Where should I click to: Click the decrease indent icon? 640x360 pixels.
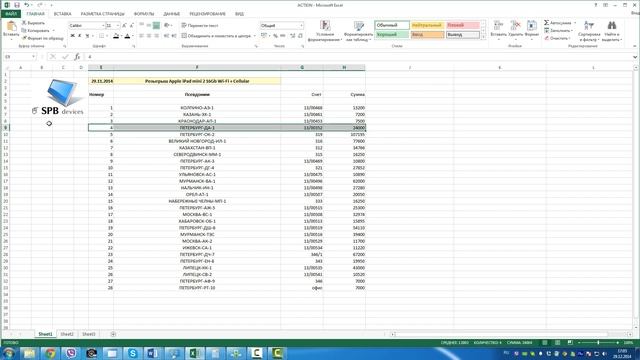coord(167,36)
